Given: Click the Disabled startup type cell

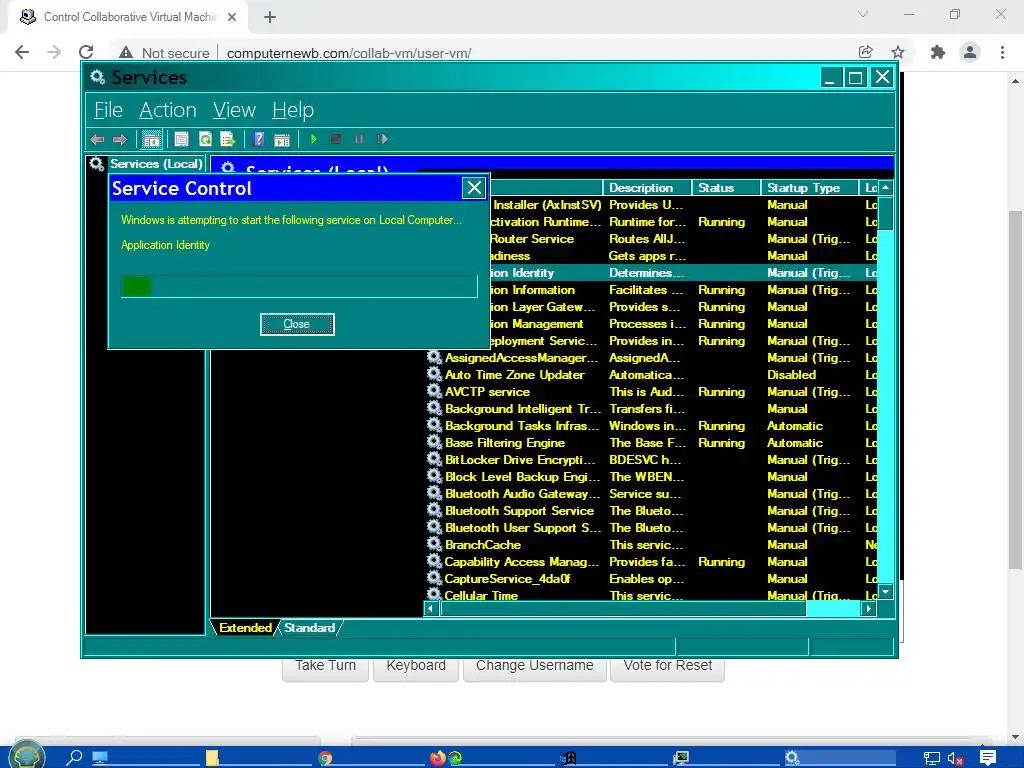Looking at the screenshot, I should [792, 374].
